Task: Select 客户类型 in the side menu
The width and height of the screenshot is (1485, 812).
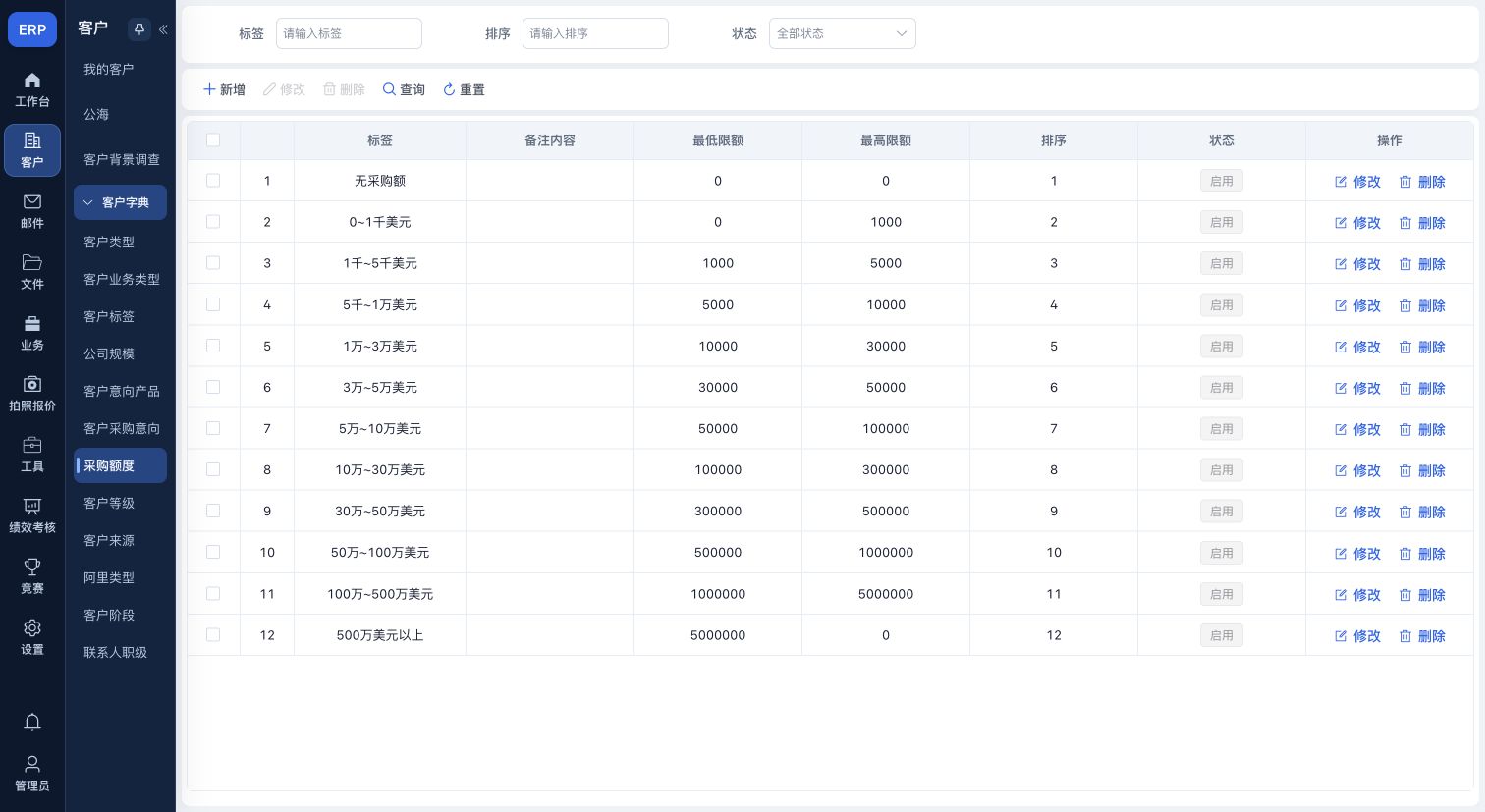Action: click(x=109, y=242)
